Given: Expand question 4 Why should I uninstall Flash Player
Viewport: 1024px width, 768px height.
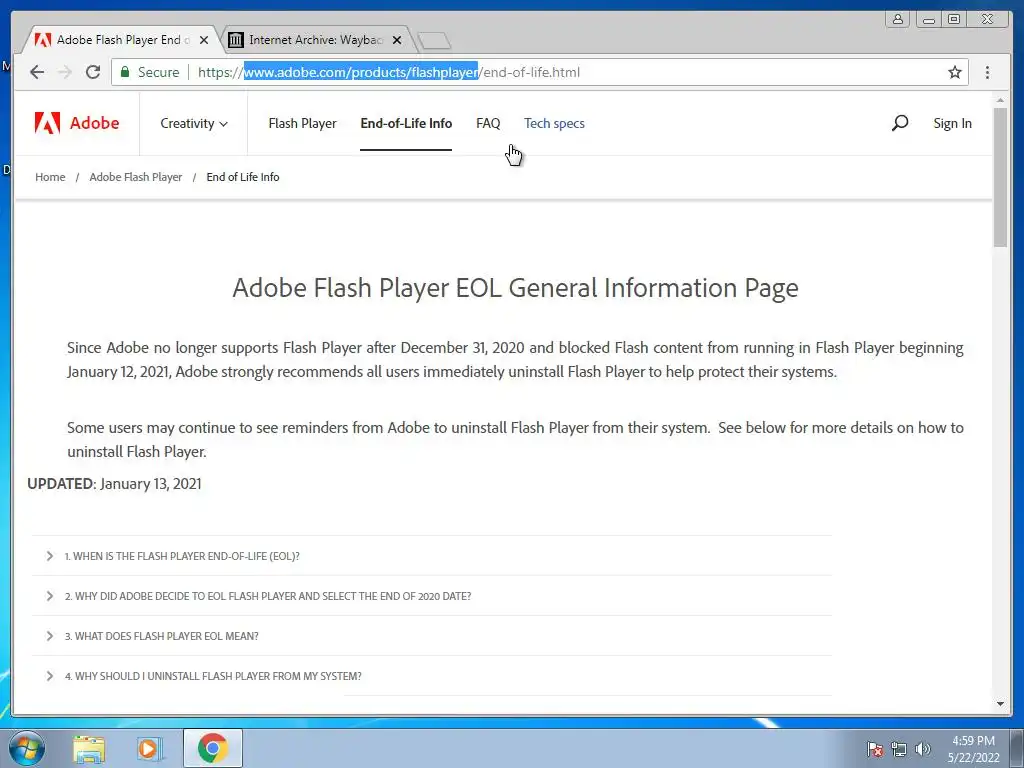Looking at the screenshot, I should pyautogui.click(x=432, y=676).
